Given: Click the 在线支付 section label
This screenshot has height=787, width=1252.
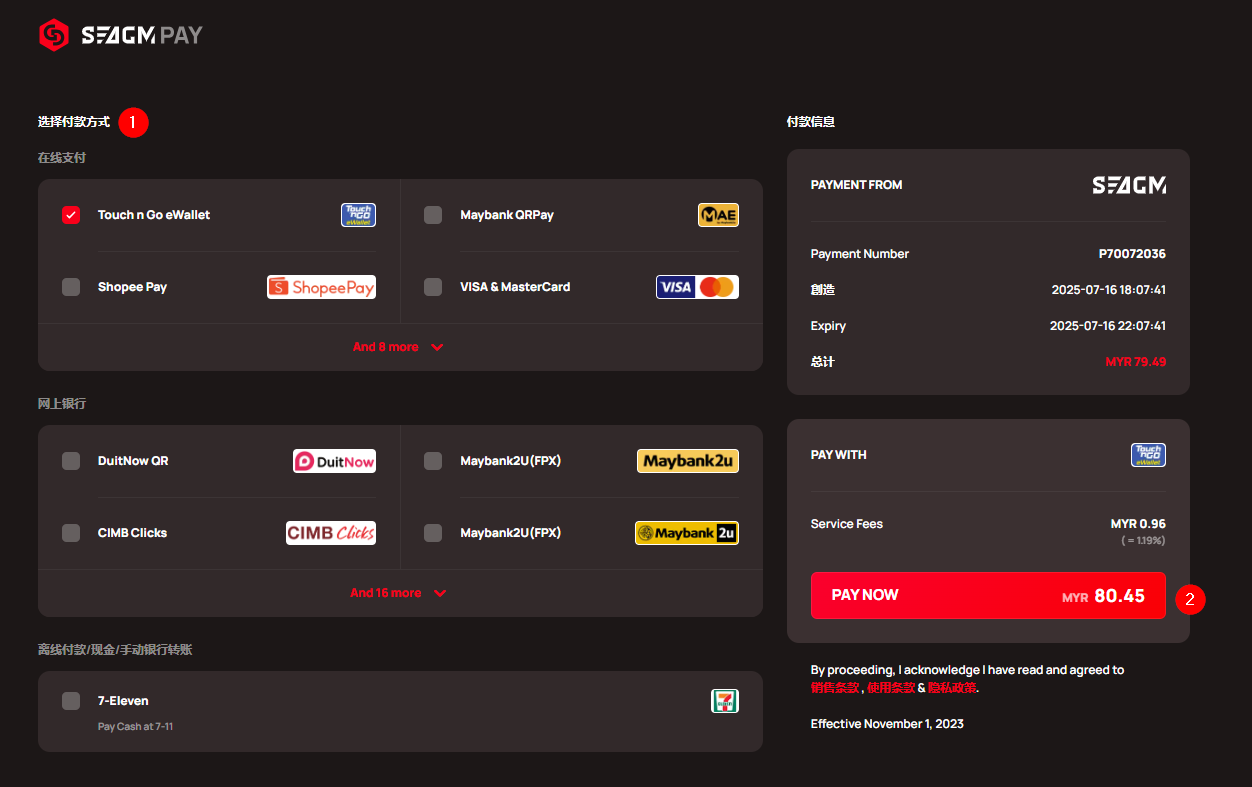Looking at the screenshot, I should (x=62, y=158).
